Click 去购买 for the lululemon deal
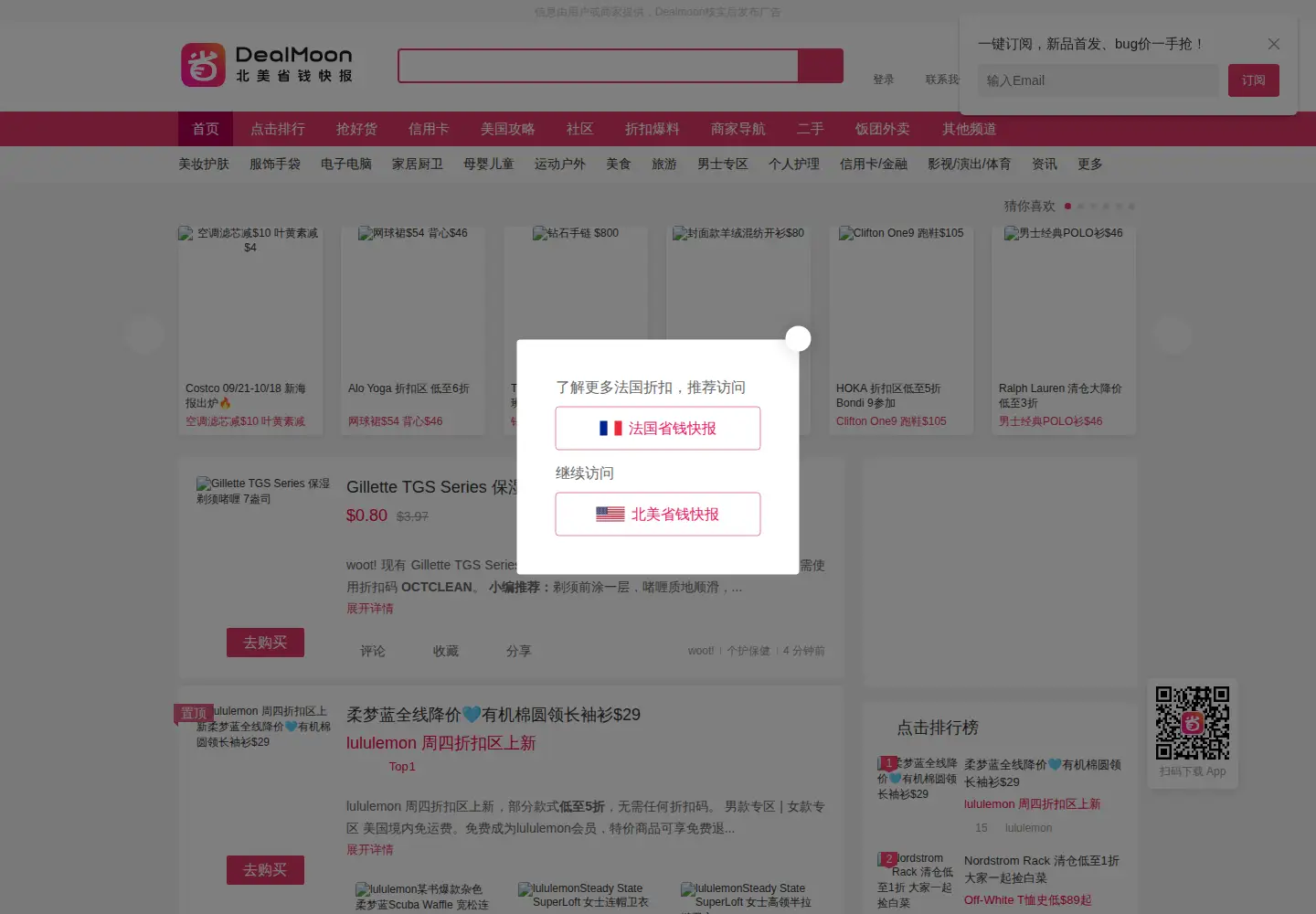The width and height of the screenshot is (1316, 914). 265,870
